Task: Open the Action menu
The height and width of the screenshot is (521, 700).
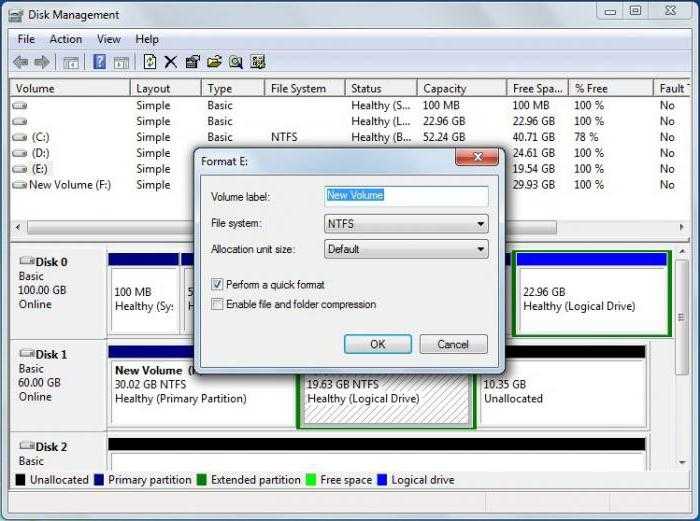Action: pyautogui.click(x=66, y=39)
